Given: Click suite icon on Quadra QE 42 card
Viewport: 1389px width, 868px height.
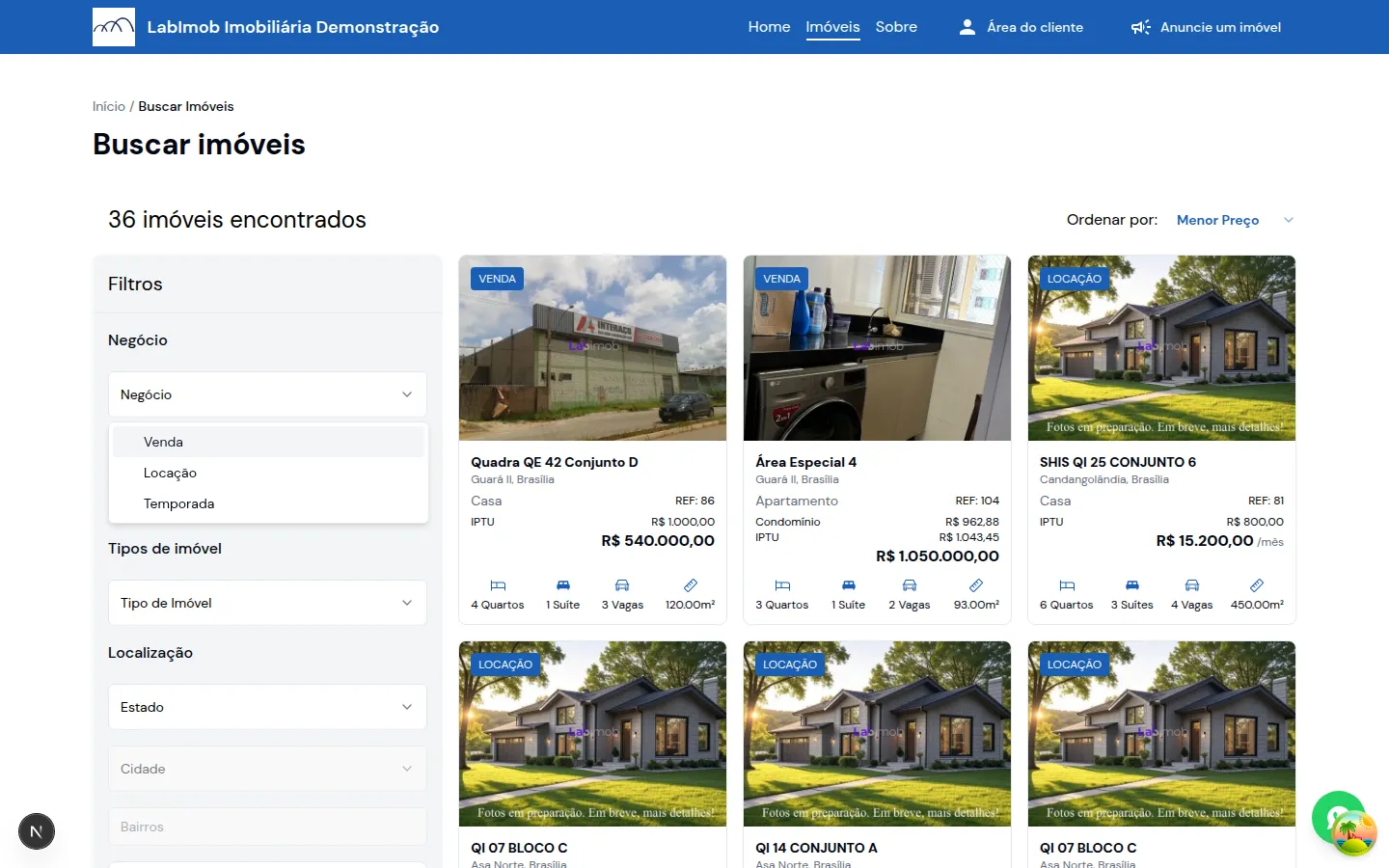Looking at the screenshot, I should tap(563, 585).
